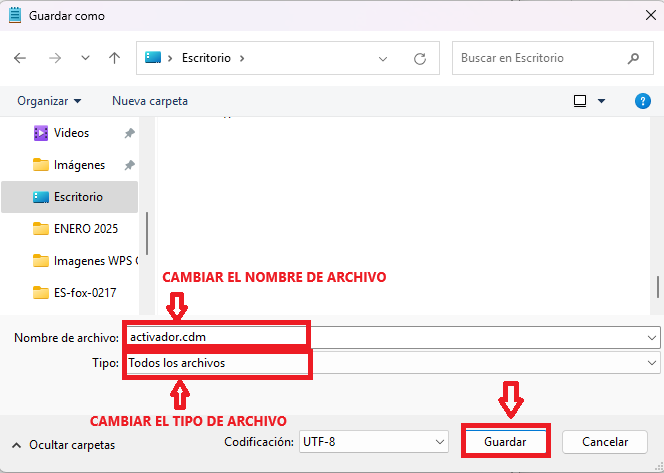This screenshot has height=473, width=664.
Task: Open view options dropdown arrow
Action: (x=601, y=101)
